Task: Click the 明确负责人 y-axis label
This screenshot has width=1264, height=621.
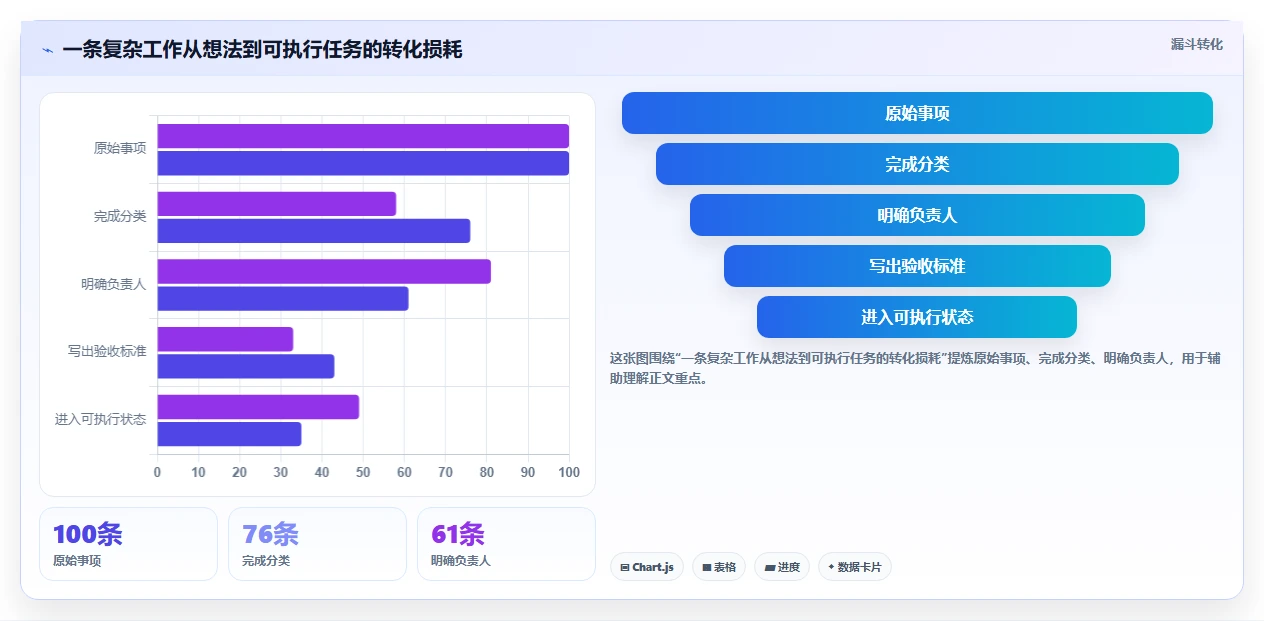Action: pyautogui.click(x=114, y=284)
